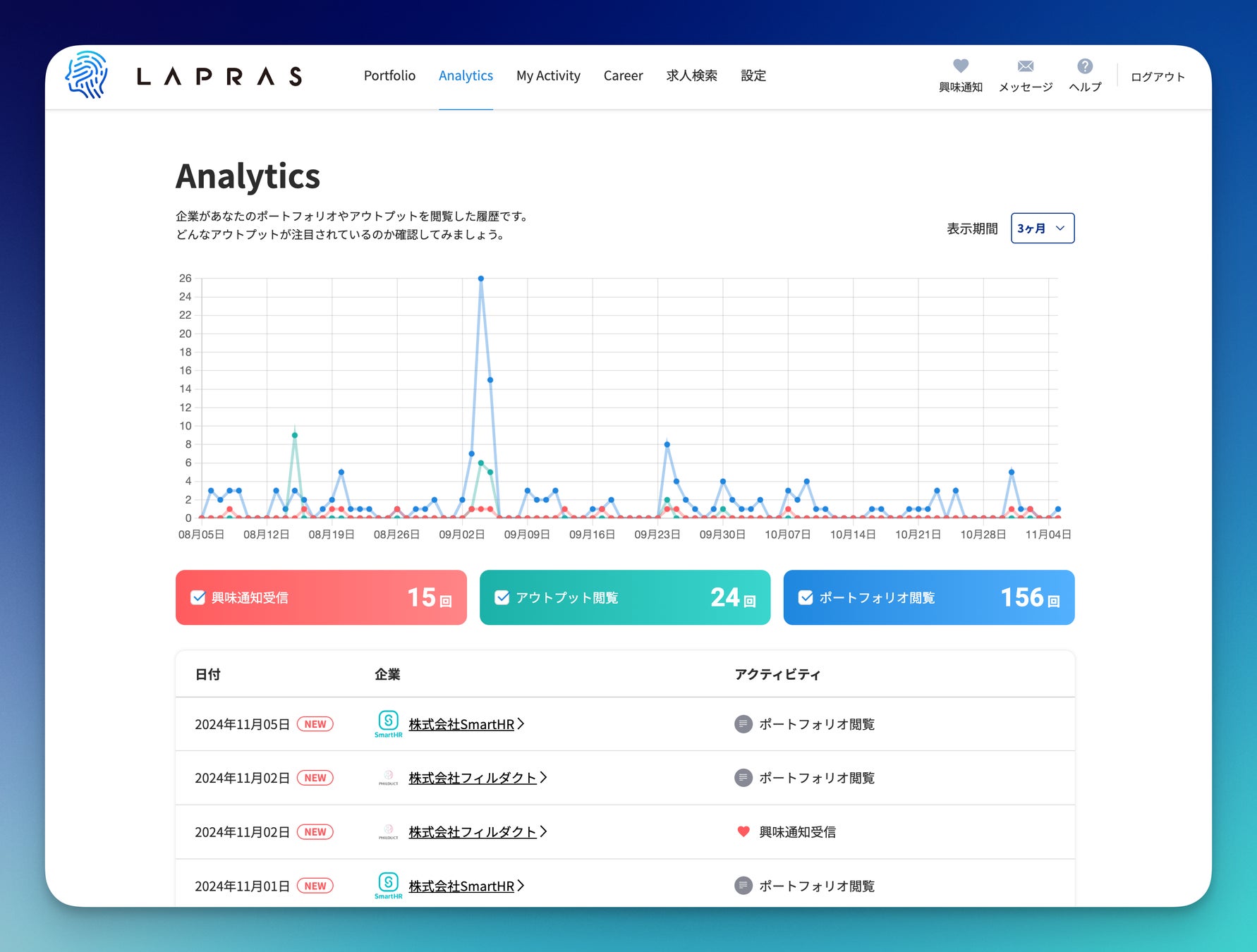1257x952 pixels.
Task: Switch to the Portfolio tab
Action: click(389, 75)
